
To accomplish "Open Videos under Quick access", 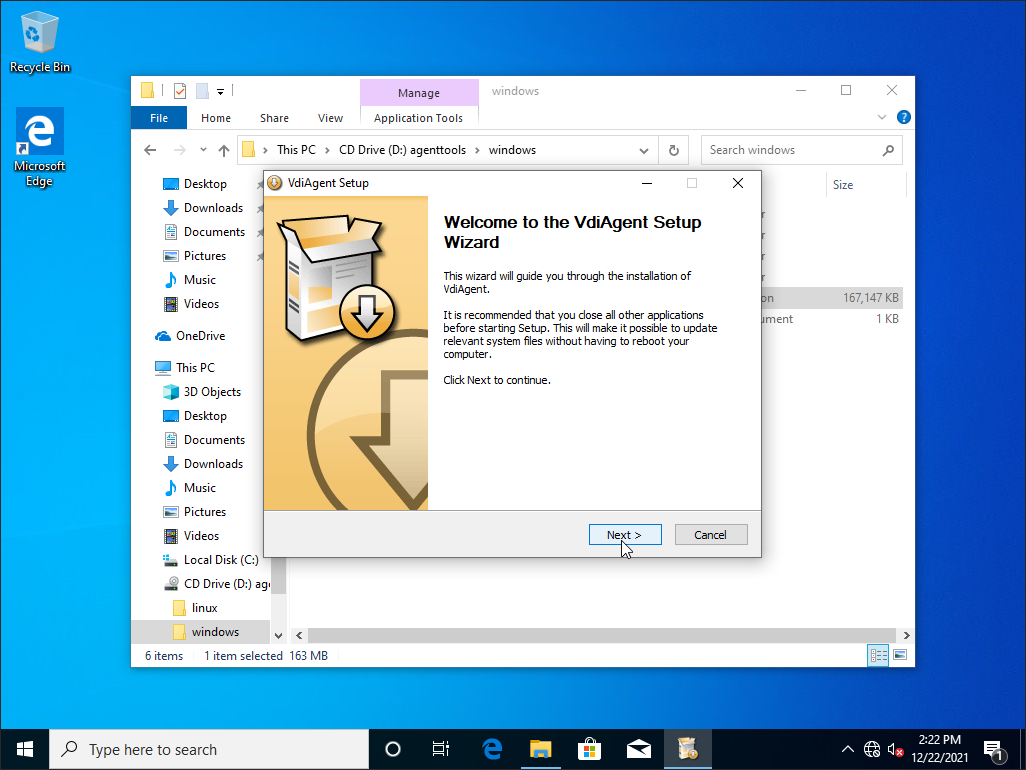I will (x=201, y=304).
